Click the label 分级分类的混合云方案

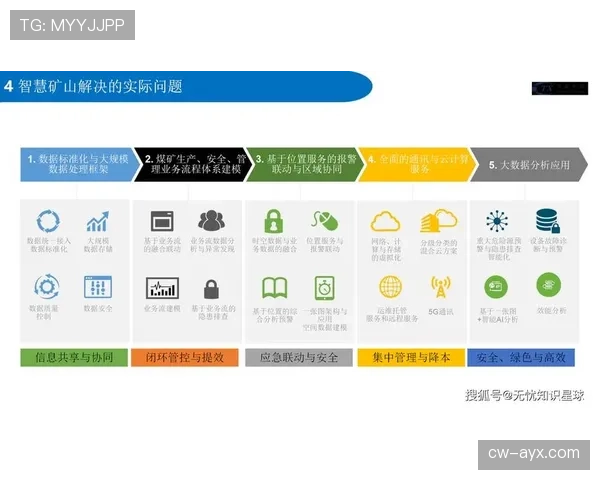pyautogui.click(x=439, y=247)
